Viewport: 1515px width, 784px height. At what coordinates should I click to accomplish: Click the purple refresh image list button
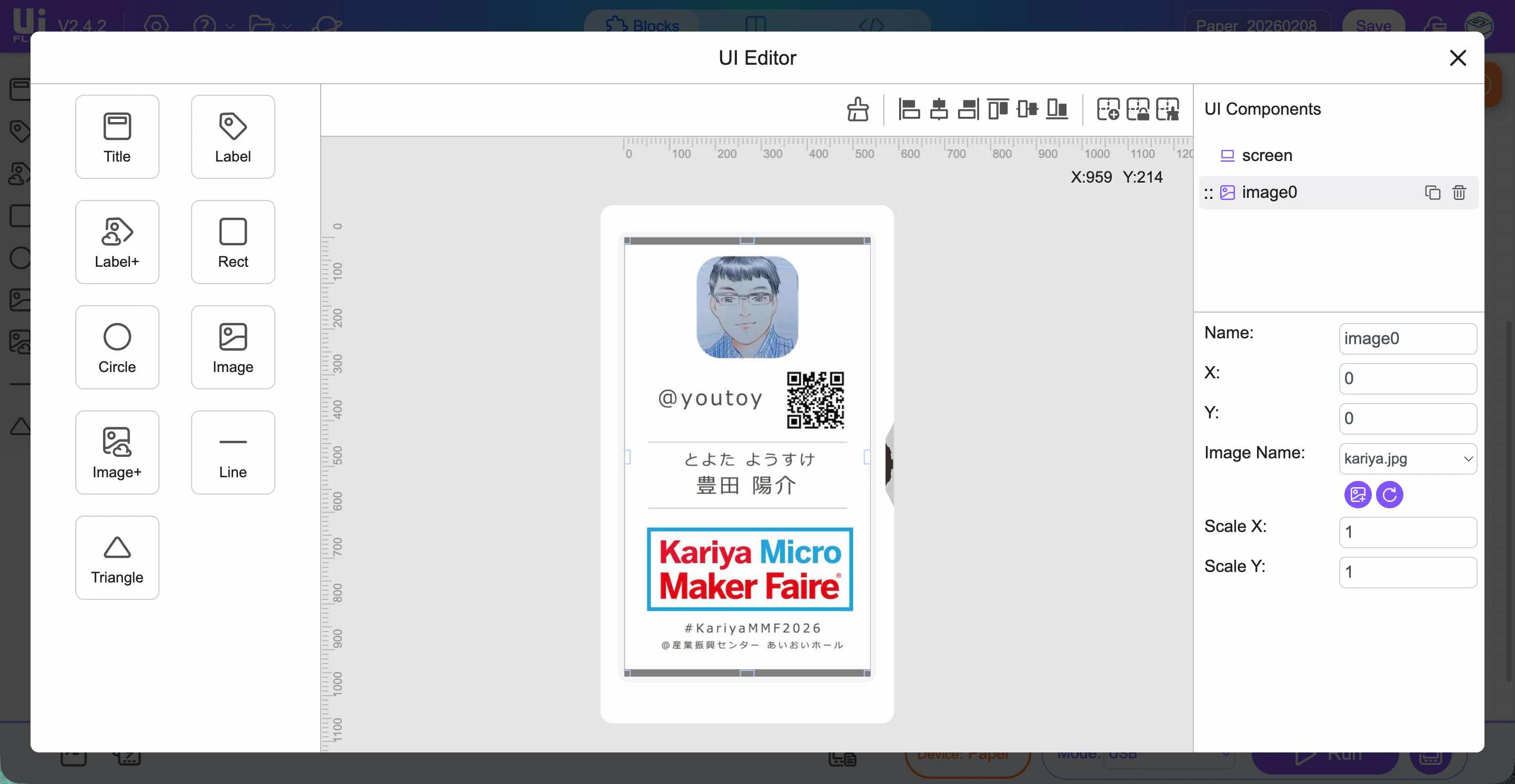[x=1390, y=495]
